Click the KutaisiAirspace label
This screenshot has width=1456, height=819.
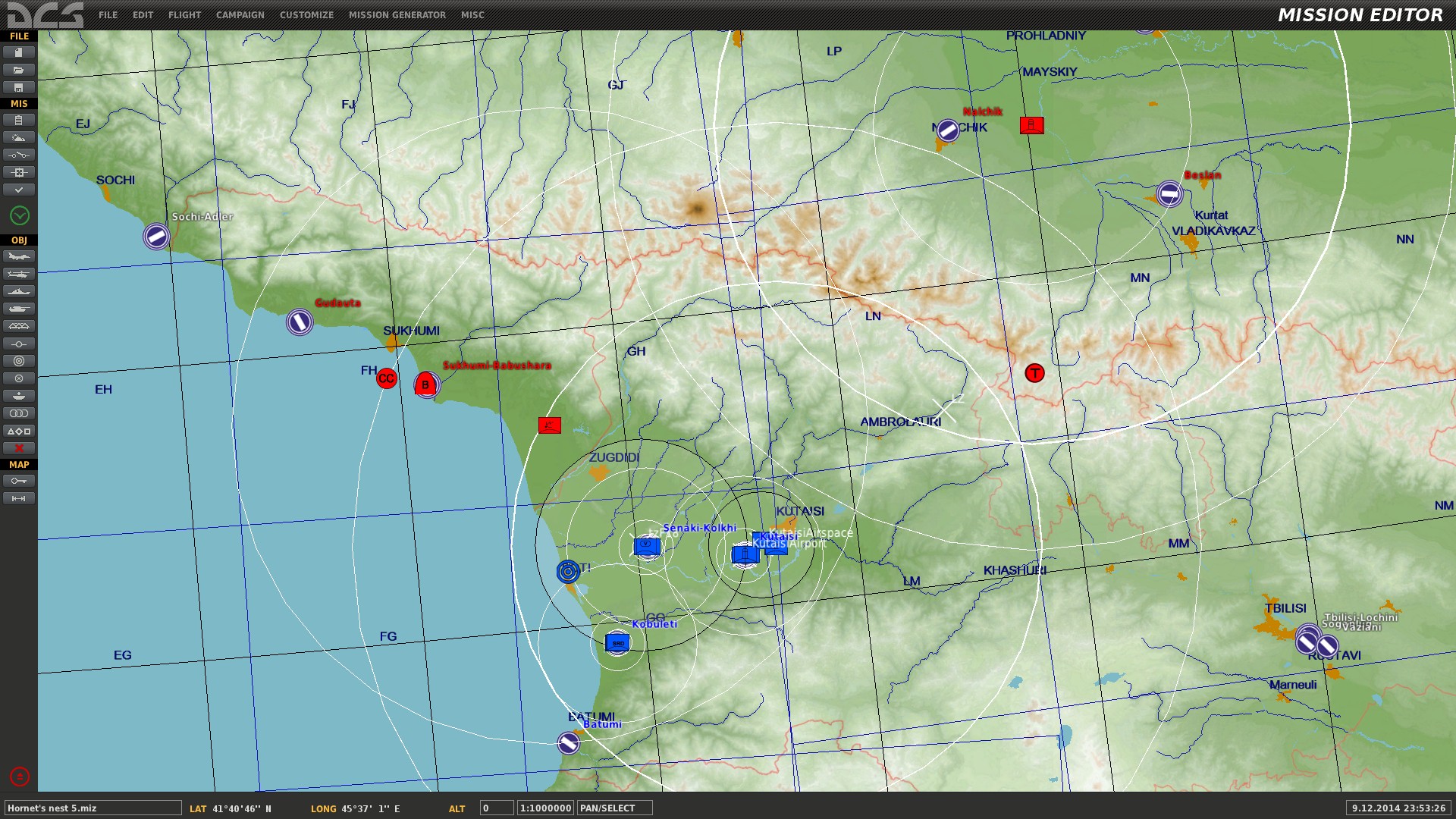tap(810, 533)
